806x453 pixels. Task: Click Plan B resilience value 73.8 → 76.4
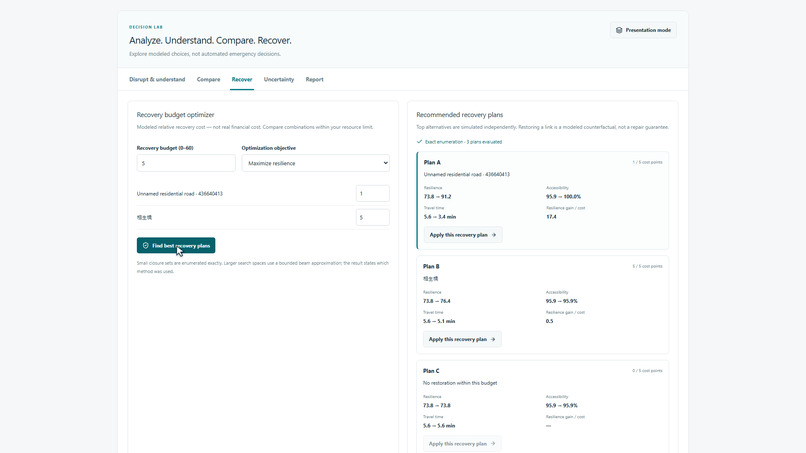click(436, 301)
